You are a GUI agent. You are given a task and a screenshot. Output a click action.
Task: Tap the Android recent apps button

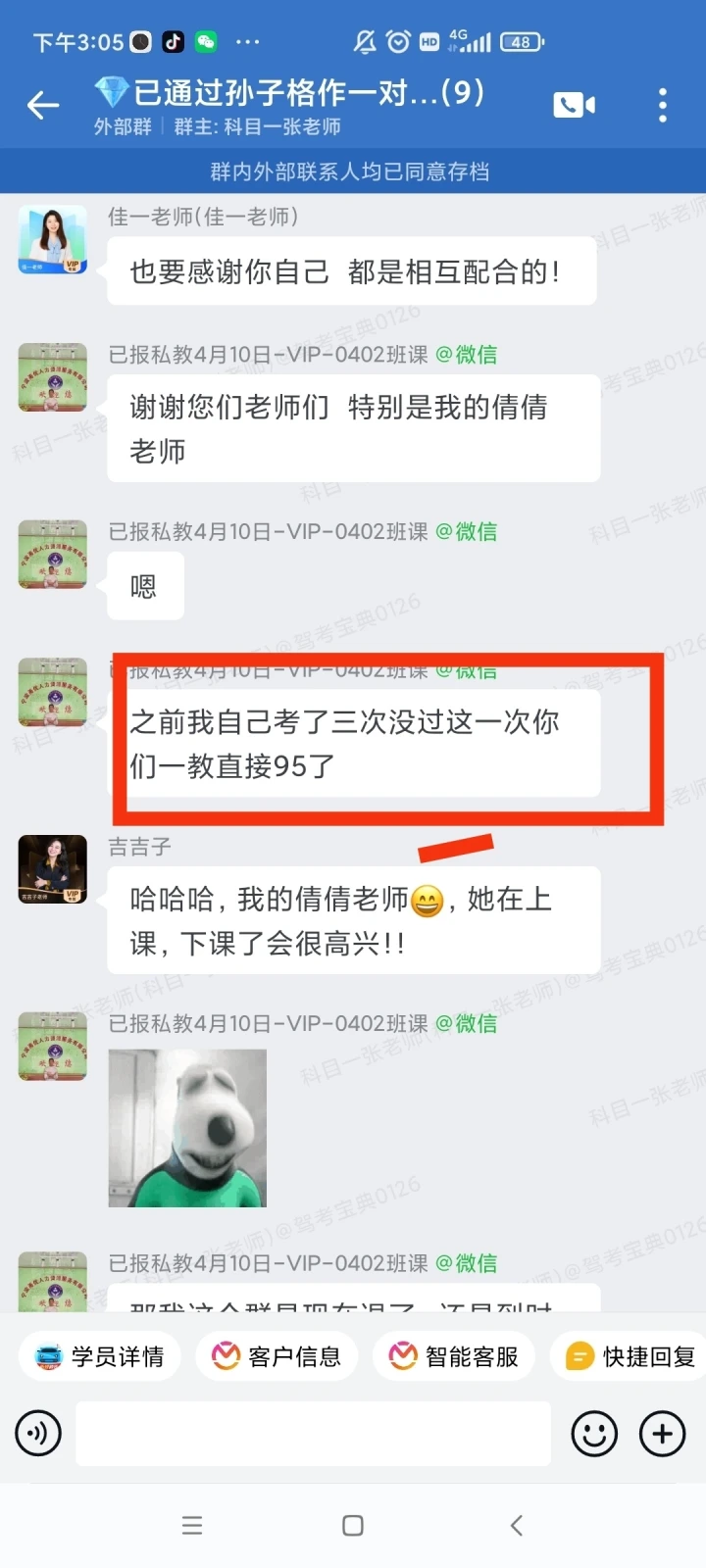coord(192,1525)
